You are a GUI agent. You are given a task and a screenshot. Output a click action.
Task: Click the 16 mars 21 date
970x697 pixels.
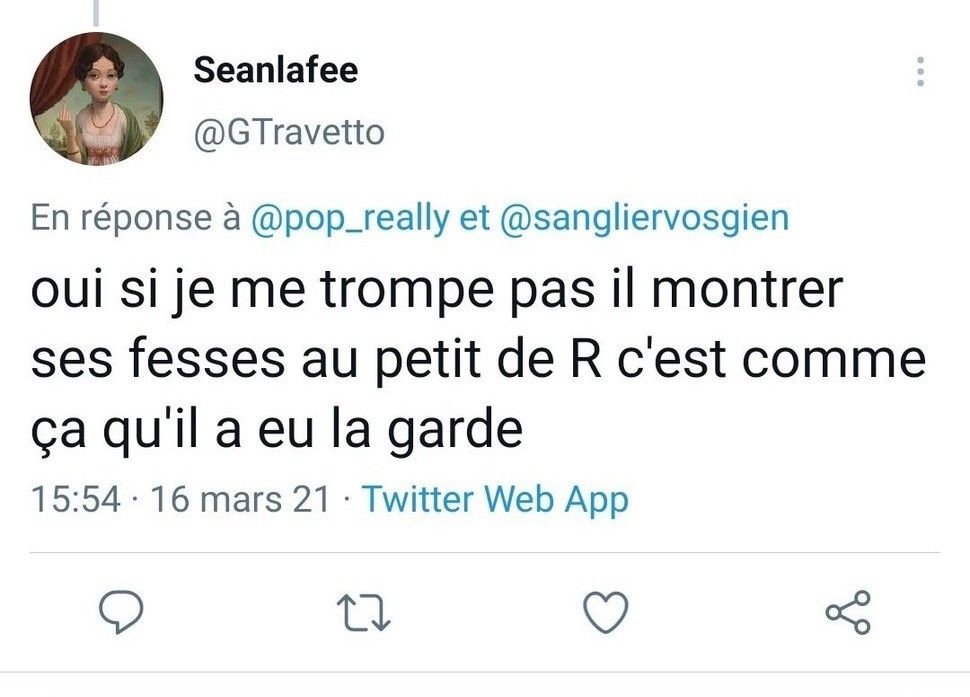(x=238, y=498)
